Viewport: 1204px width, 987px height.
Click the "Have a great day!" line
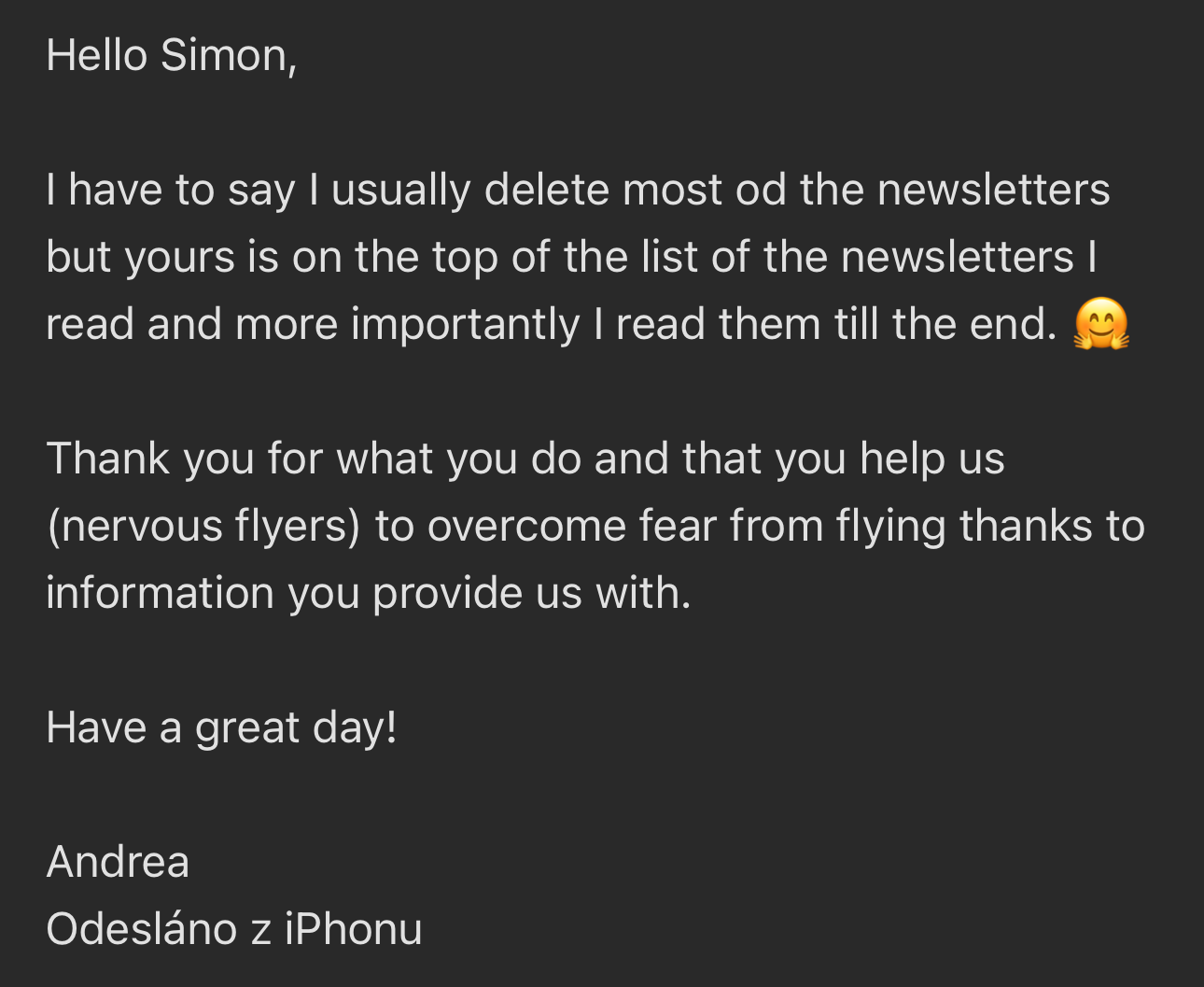click(x=222, y=728)
